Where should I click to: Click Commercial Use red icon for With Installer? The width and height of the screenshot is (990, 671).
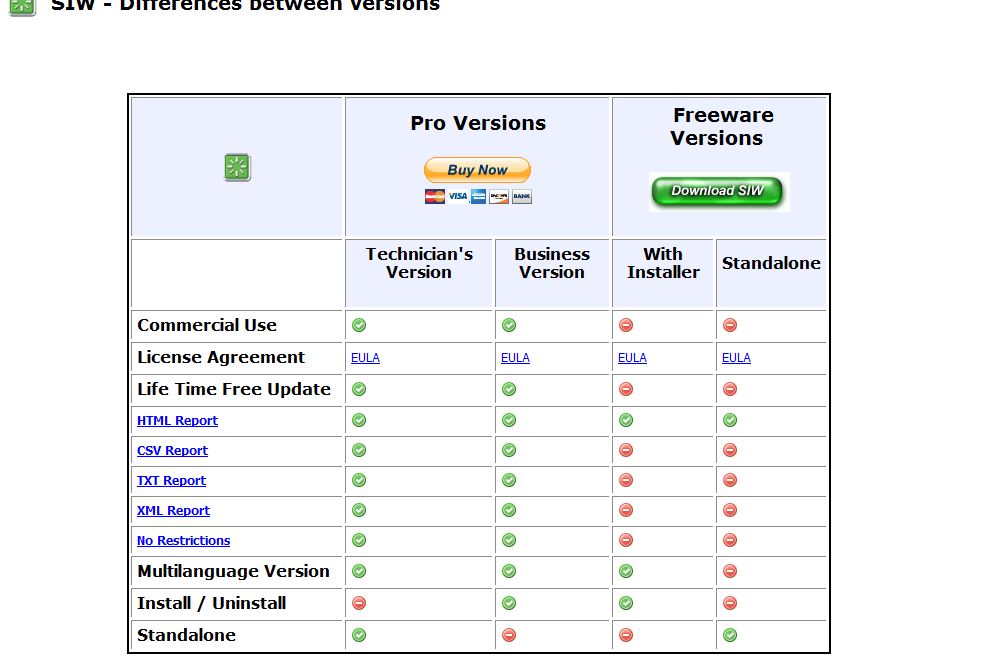pos(626,325)
